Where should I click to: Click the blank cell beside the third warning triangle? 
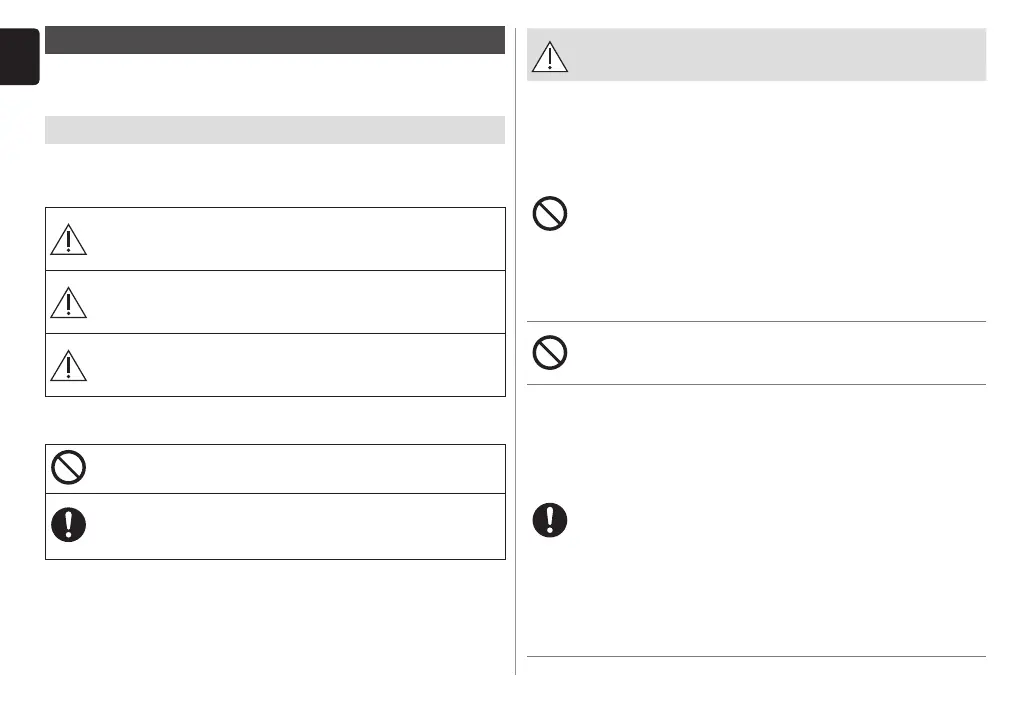297,365
